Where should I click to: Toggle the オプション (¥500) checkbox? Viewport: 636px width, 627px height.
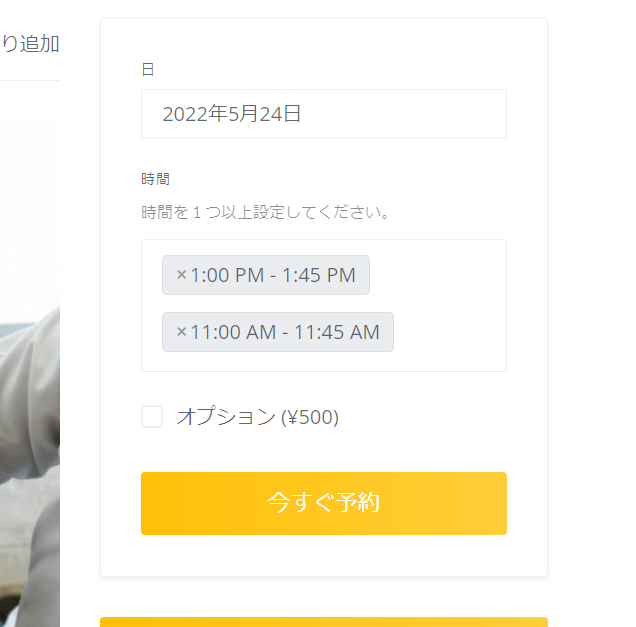(x=152, y=417)
